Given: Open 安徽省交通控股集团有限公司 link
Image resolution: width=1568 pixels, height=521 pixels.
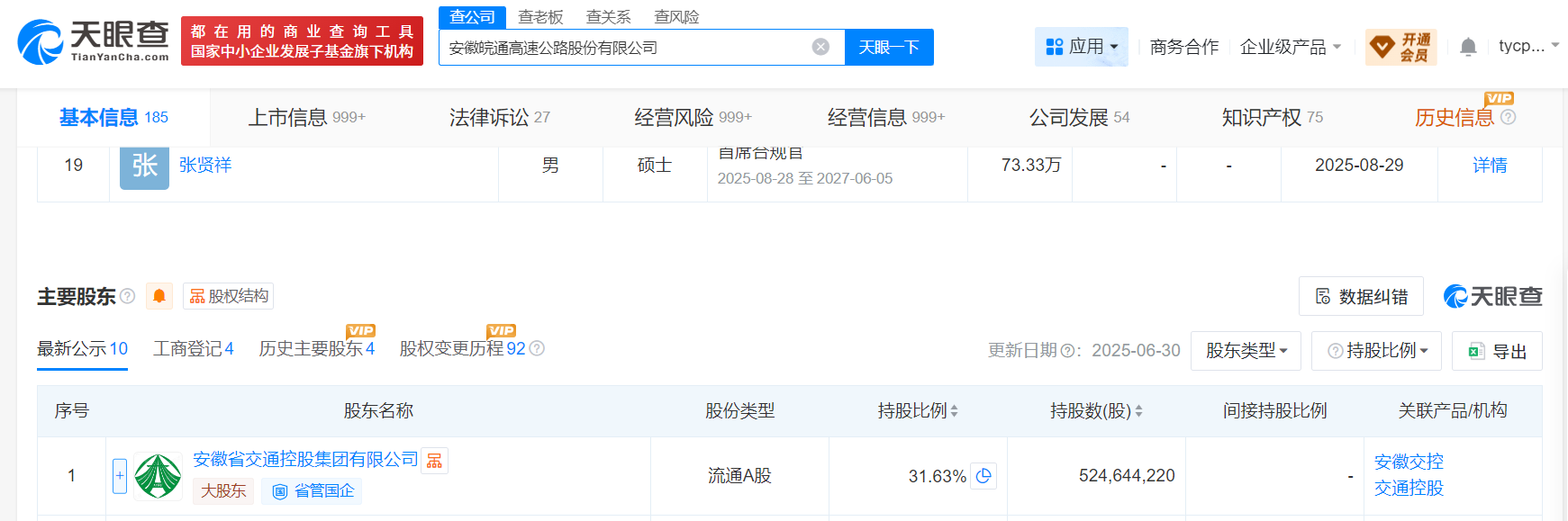Looking at the screenshot, I should pos(305,460).
